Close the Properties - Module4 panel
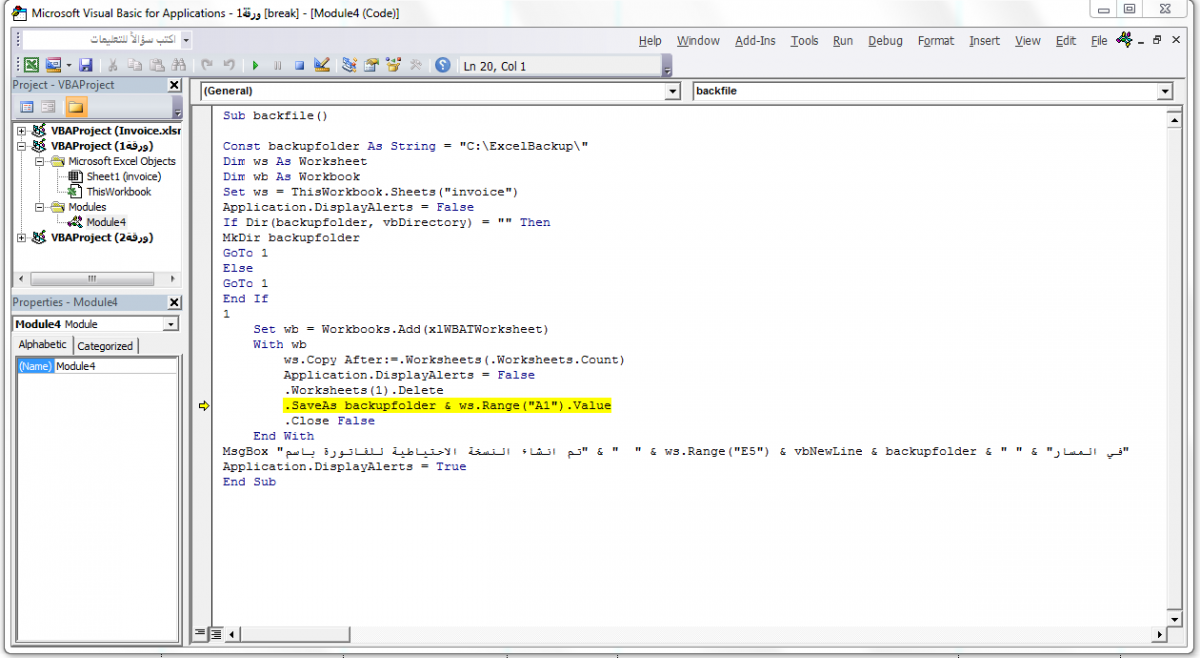The height and width of the screenshot is (658, 1200). (174, 302)
